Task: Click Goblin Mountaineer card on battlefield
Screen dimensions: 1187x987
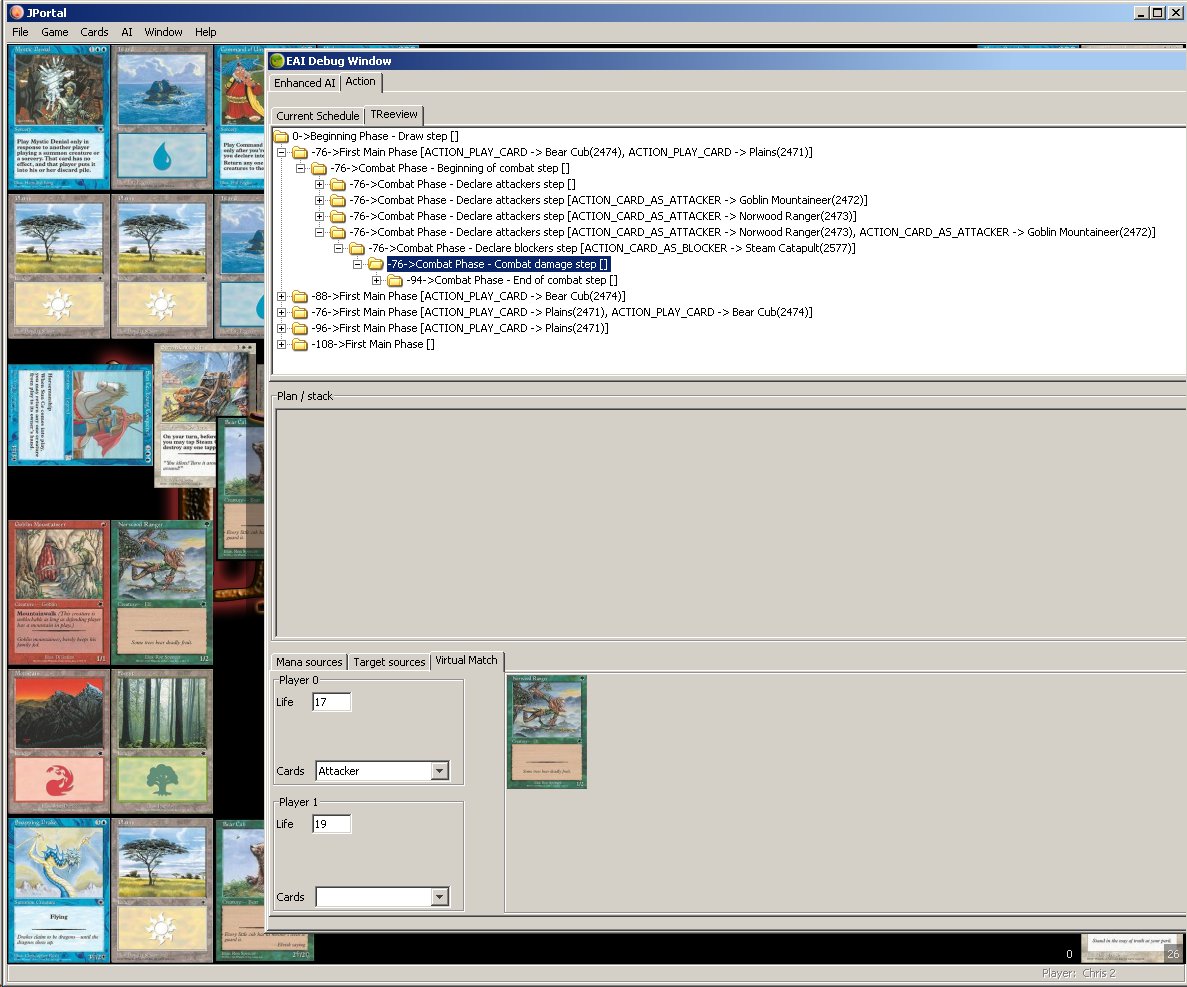Action: tap(59, 592)
